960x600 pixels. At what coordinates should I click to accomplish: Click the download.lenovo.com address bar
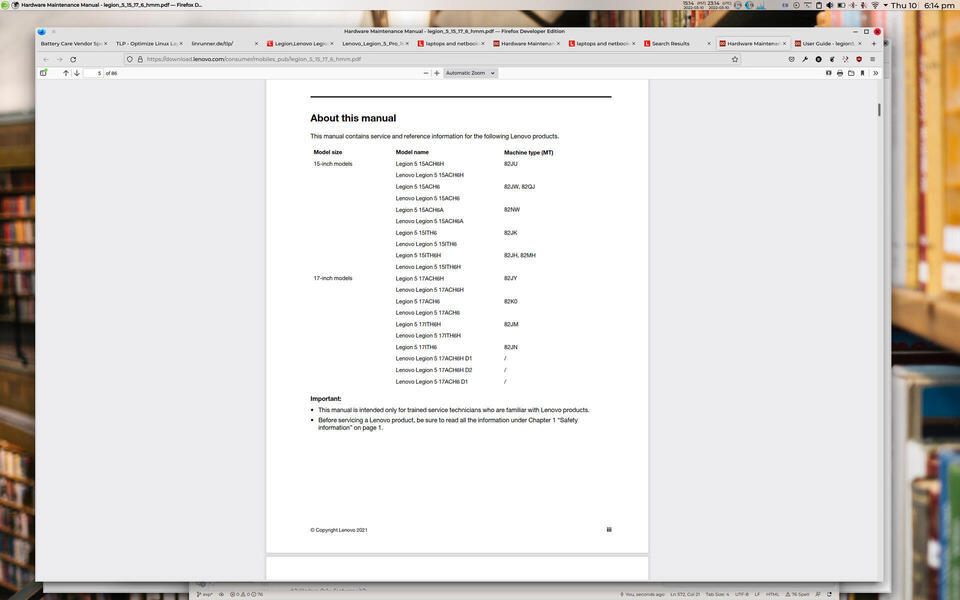[432, 59]
